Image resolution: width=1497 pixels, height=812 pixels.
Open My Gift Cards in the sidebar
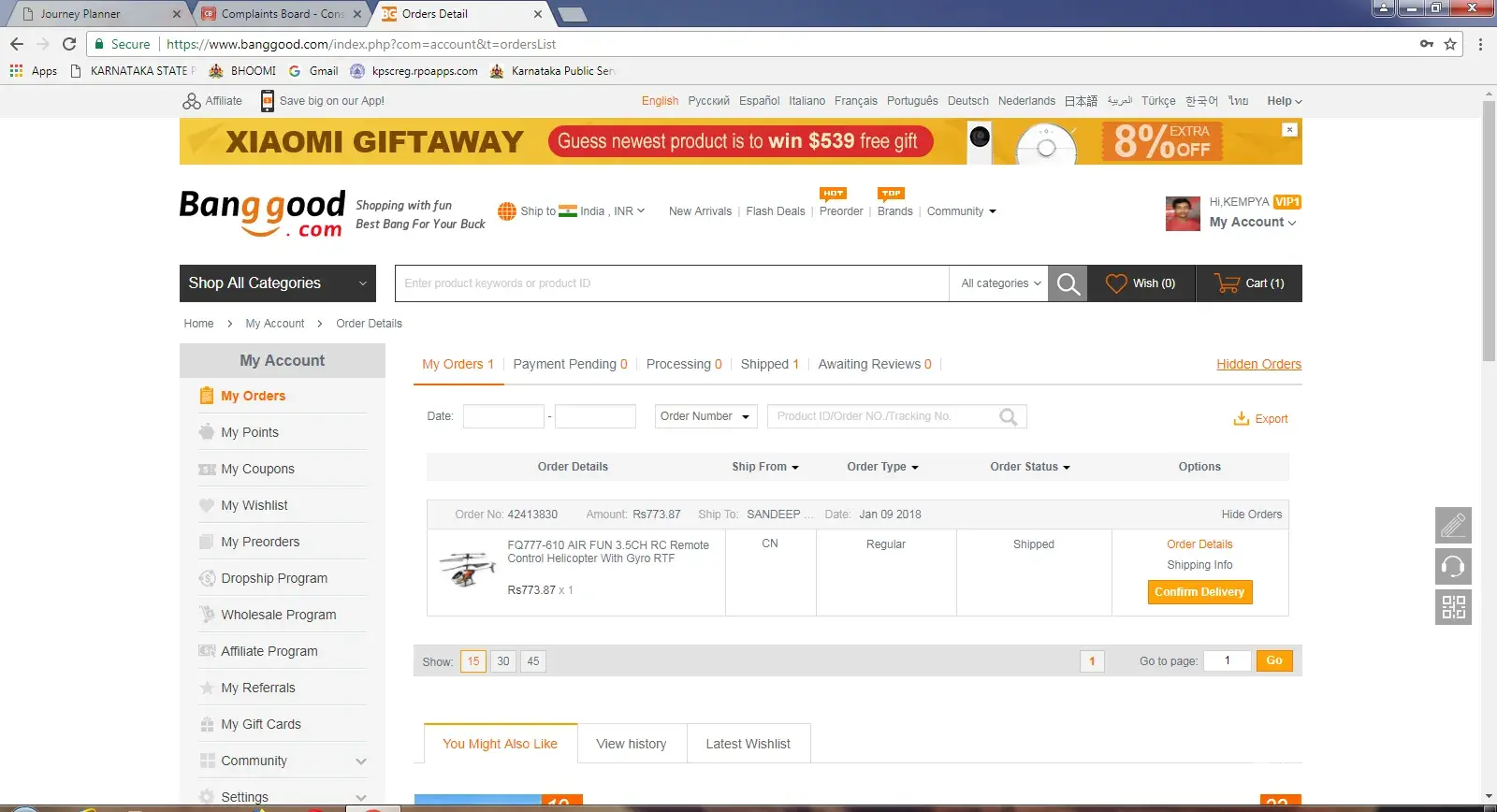coord(261,724)
